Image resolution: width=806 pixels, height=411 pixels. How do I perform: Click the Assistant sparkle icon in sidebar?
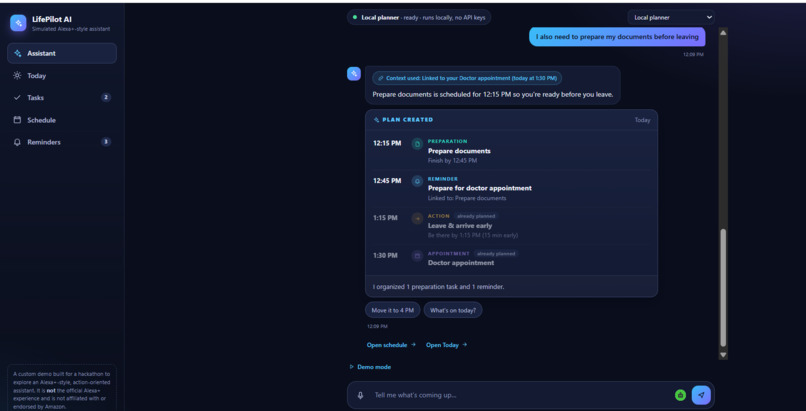pos(17,53)
